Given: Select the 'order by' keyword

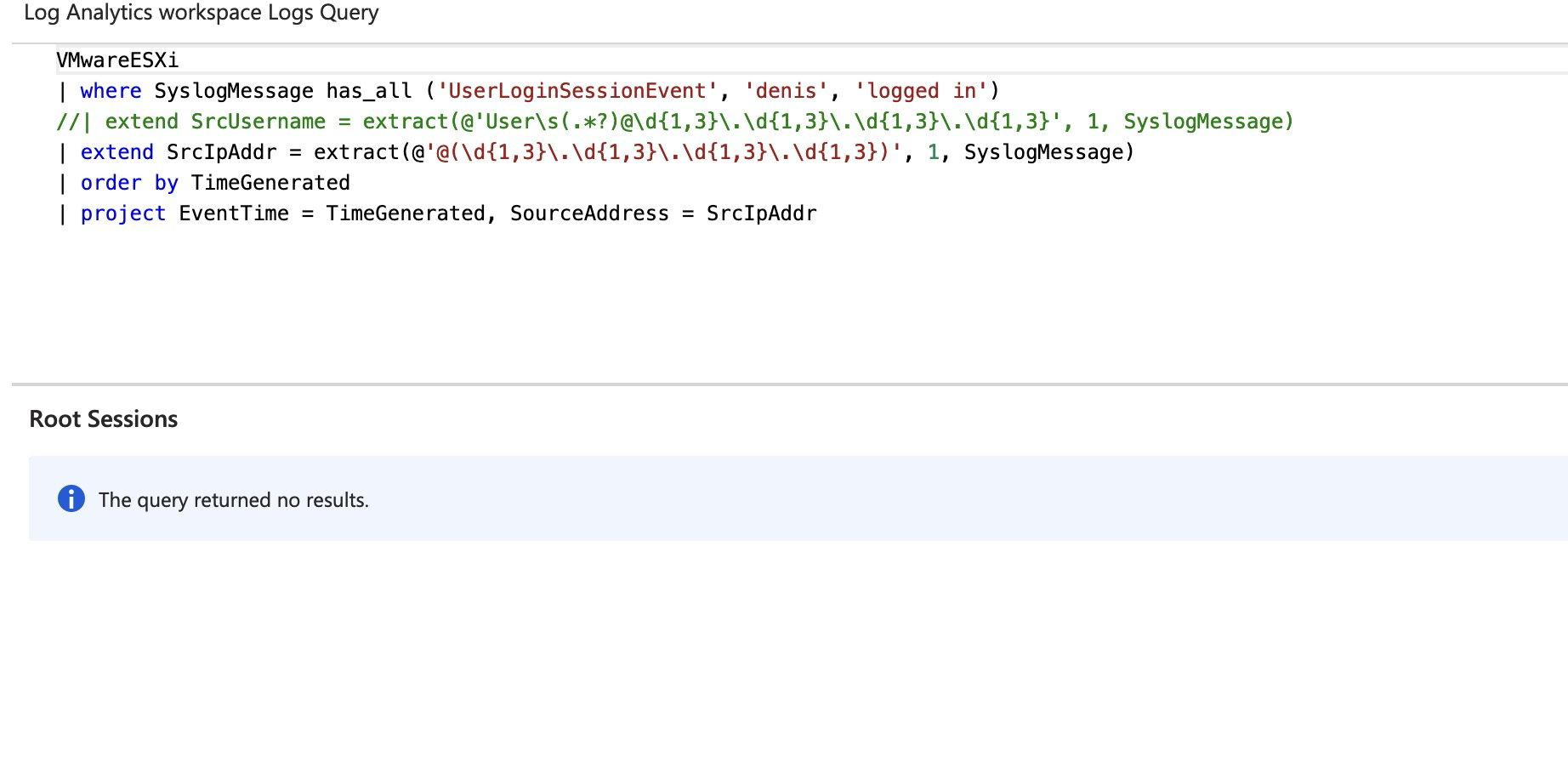Looking at the screenshot, I should (128, 182).
